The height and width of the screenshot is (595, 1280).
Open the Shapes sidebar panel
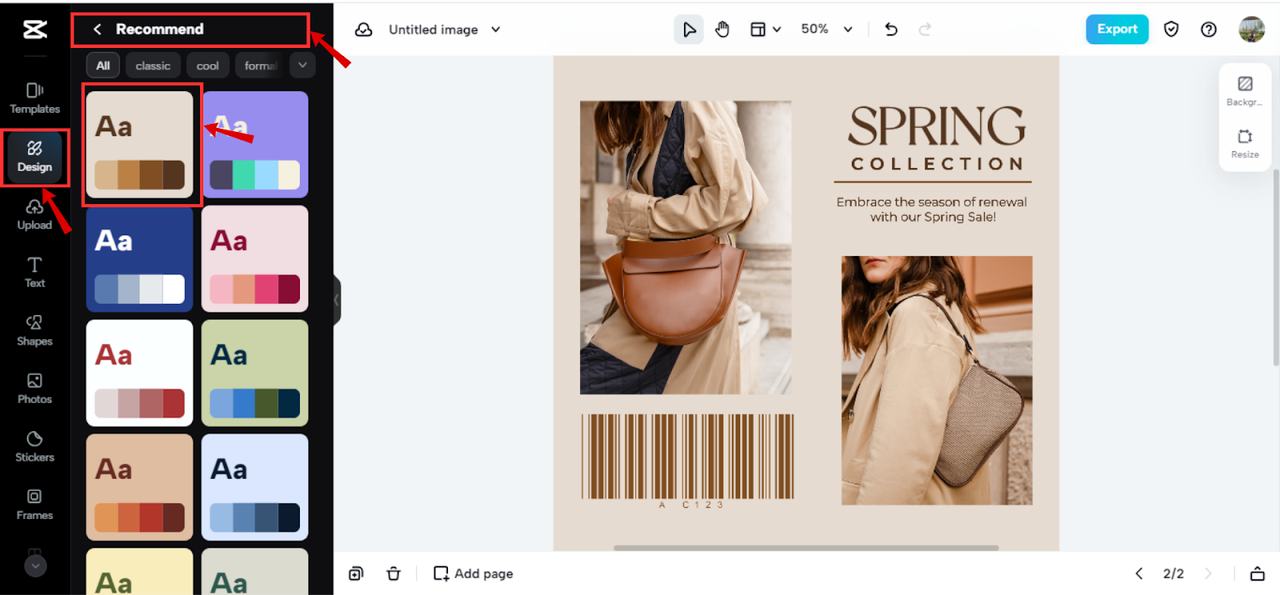click(35, 330)
